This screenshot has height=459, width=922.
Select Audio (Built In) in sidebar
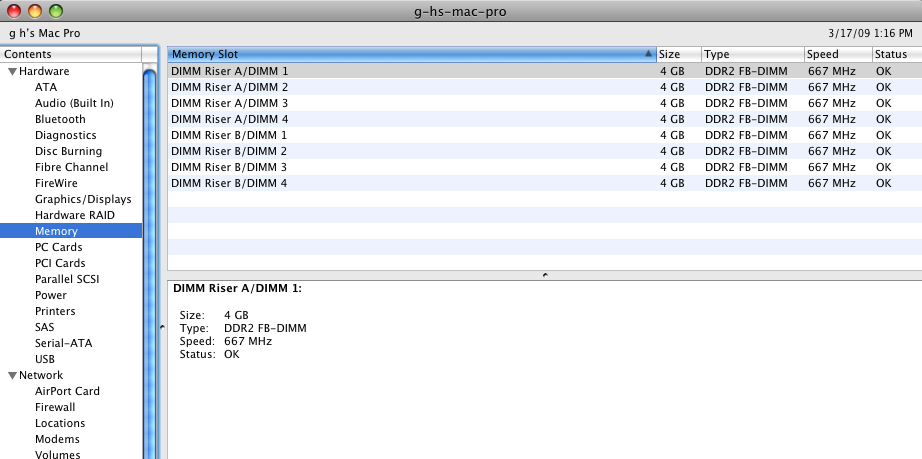(74, 103)
